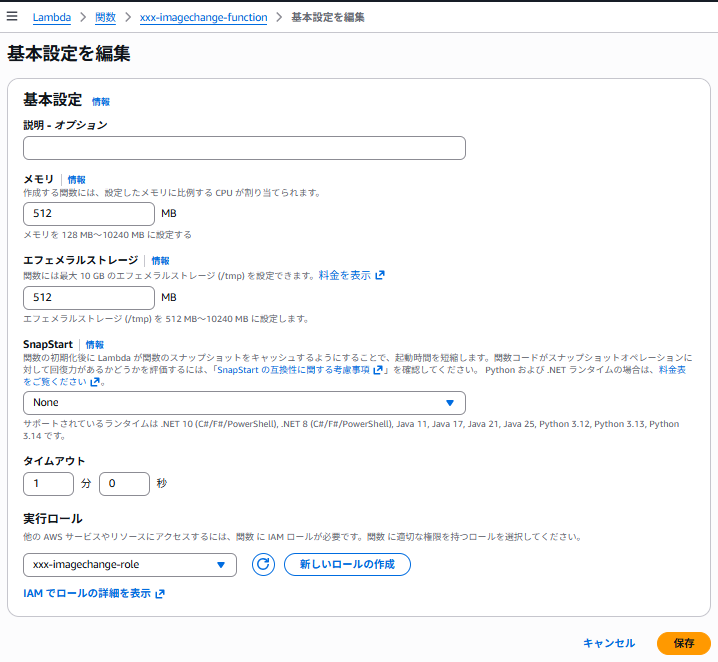This screenshot has width=718, height=662.
Task: Click the 基本設定を編集 breadcrumb text
Action: pyautogui.click(x=328, y=17)
